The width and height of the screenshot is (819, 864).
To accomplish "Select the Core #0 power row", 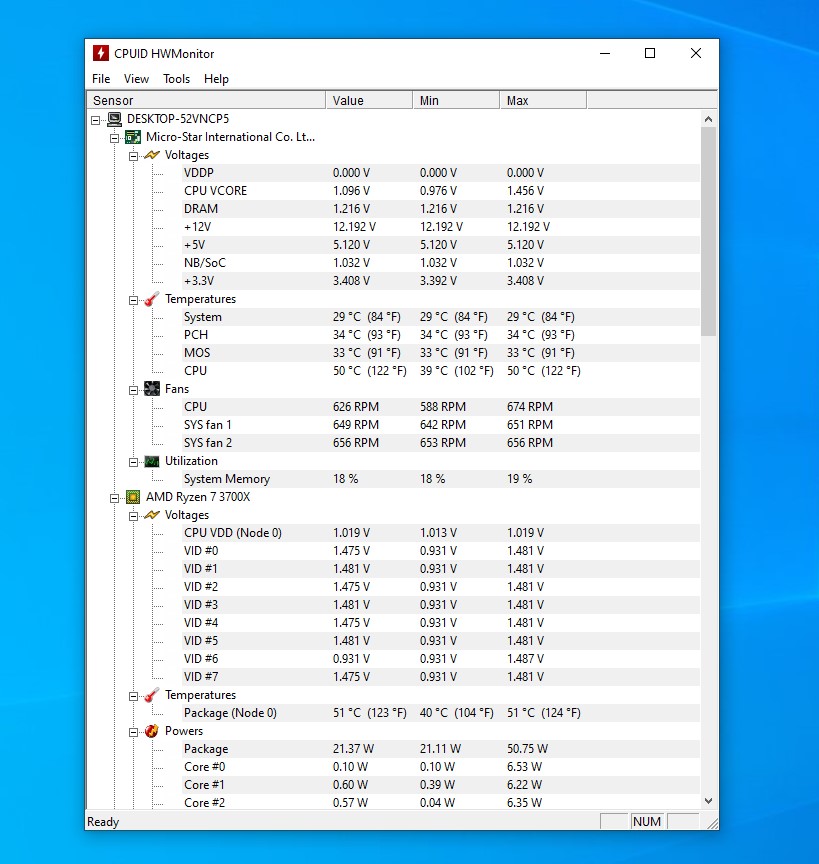I will (441, 767).
